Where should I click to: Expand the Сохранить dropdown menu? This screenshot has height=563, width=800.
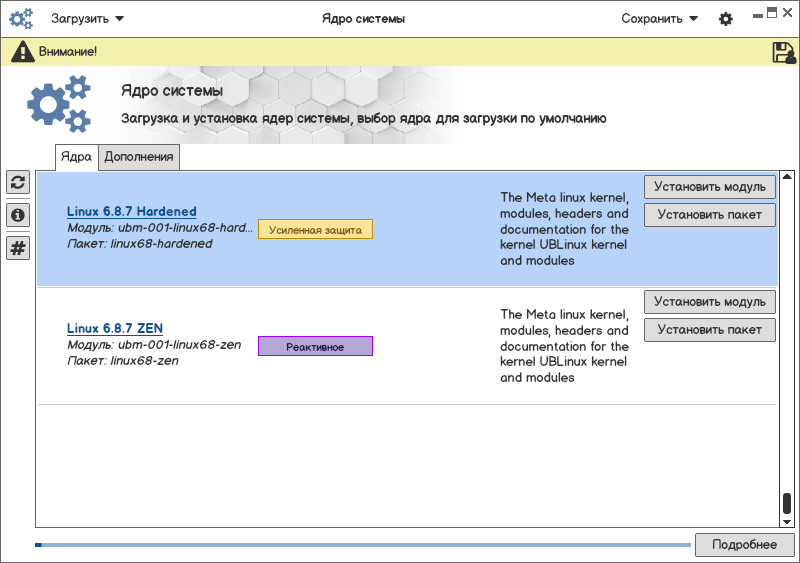coord(659,18)
